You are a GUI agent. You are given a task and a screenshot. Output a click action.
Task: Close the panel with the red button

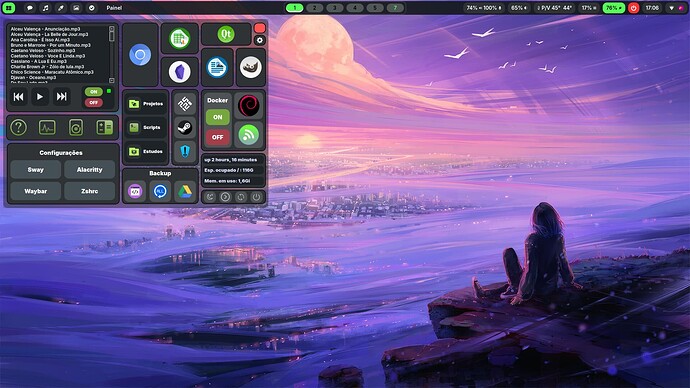click(260, 29)
